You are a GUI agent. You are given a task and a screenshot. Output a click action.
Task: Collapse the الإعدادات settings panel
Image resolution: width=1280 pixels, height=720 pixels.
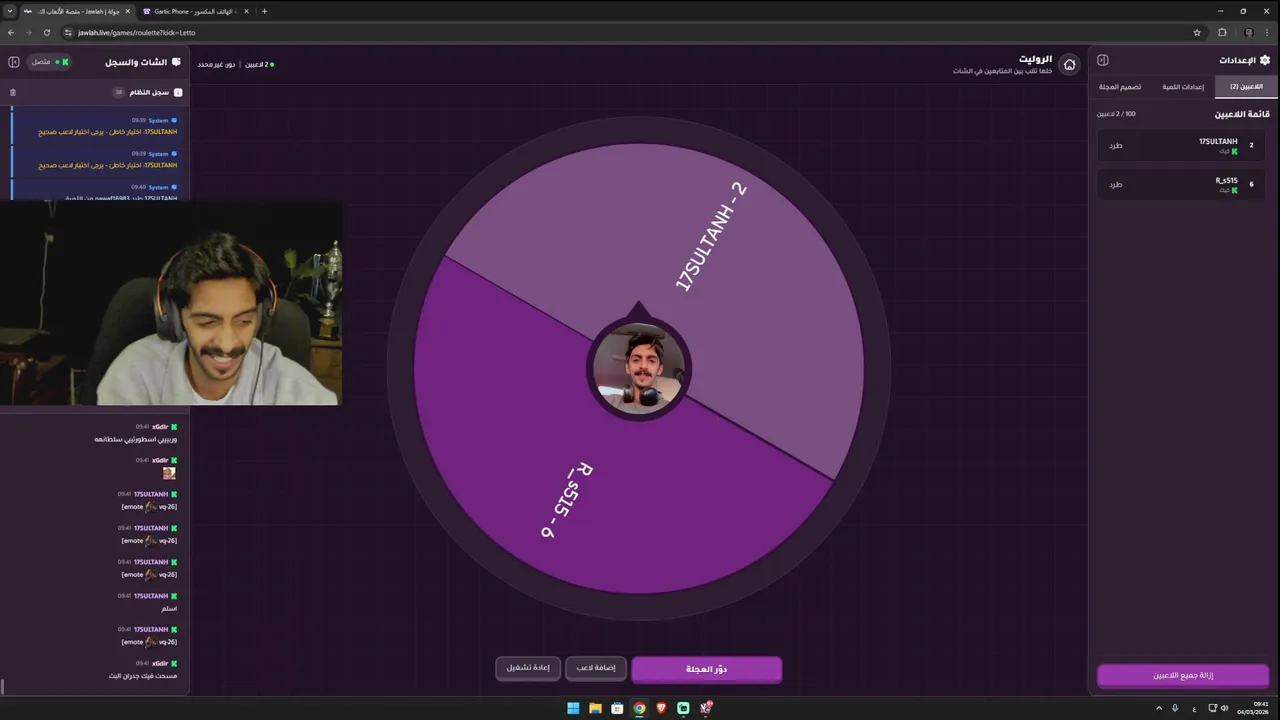[1103, 61]
